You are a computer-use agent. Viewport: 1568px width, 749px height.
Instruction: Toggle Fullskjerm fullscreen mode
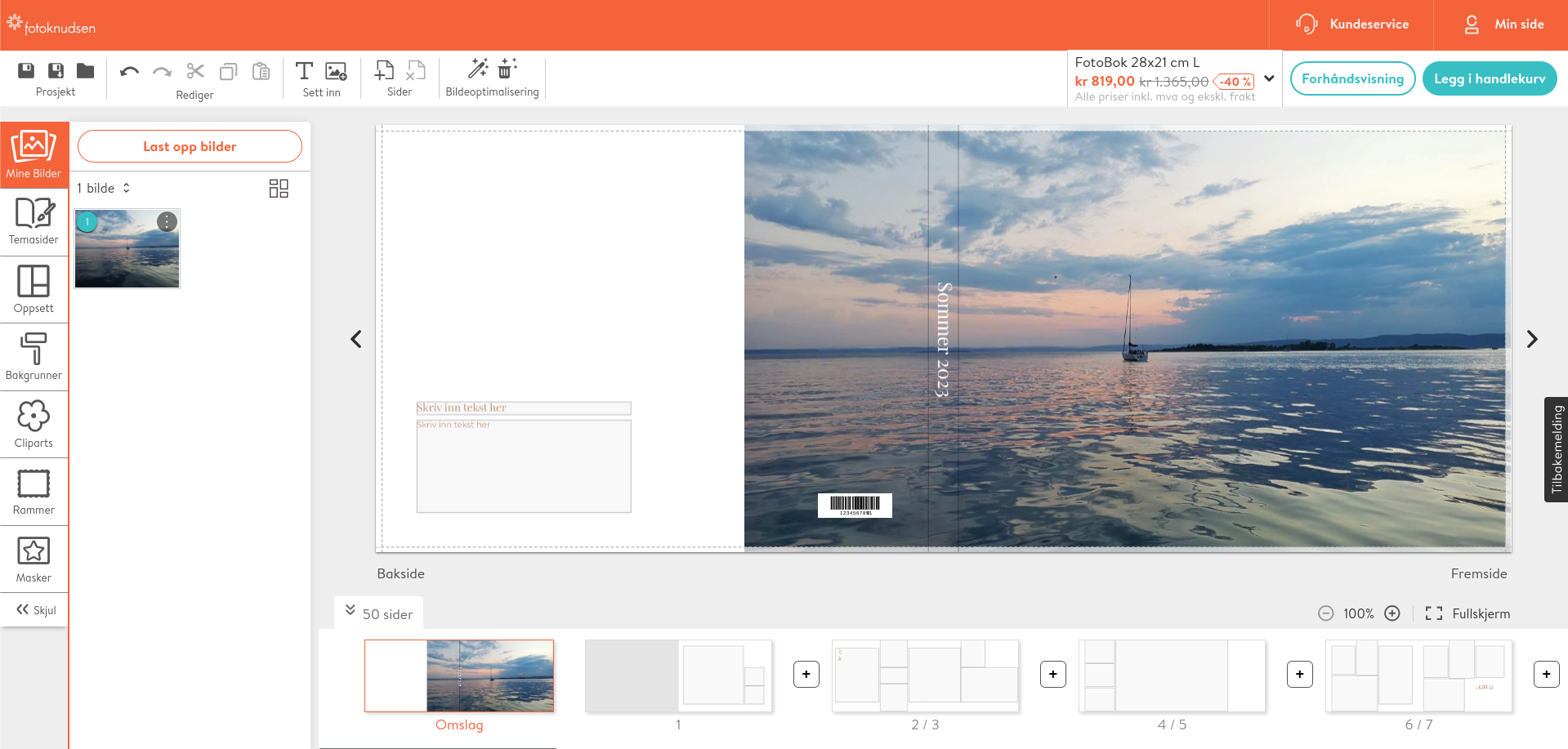pos(1467,613)
